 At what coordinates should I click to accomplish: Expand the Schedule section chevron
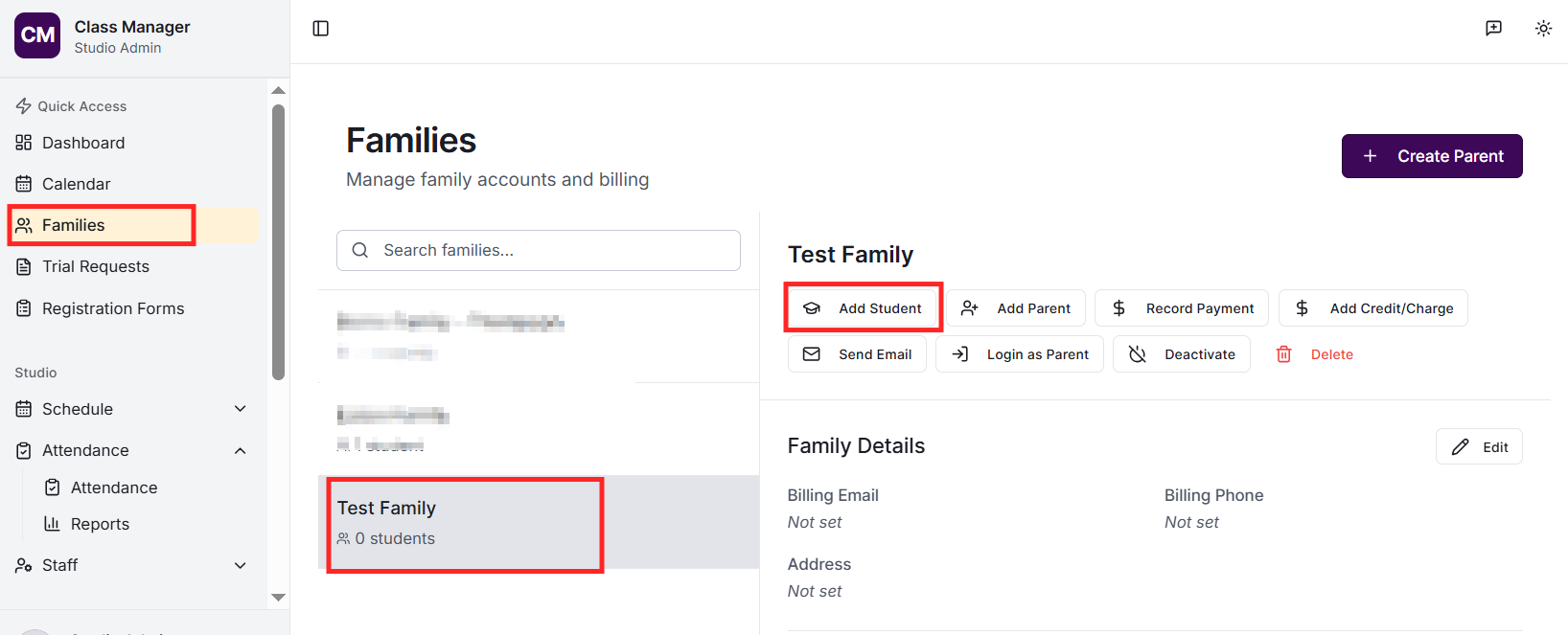tap(241, 409)
